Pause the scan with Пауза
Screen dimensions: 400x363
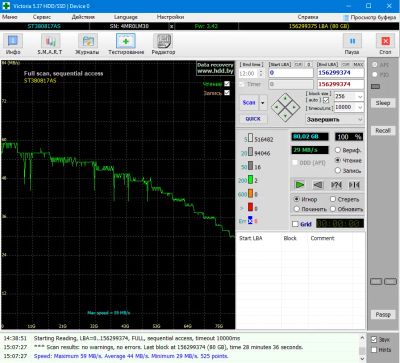352,44
